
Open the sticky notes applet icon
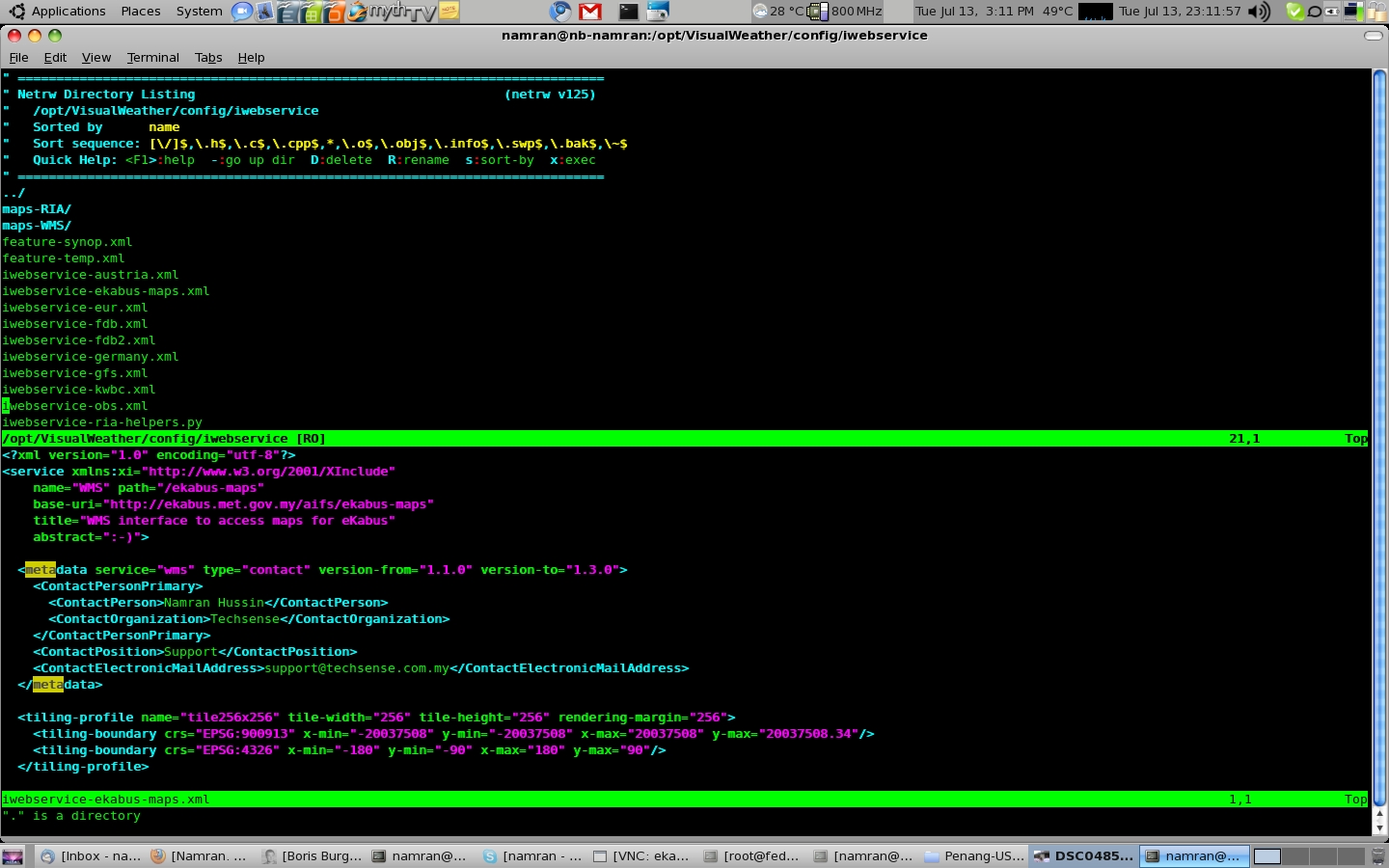(x=449, y=12)
